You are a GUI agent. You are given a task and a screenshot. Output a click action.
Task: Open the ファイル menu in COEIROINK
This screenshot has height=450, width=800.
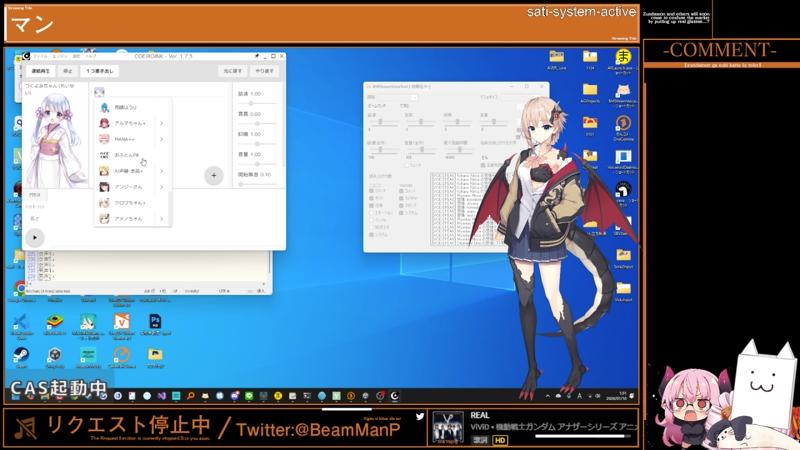(41, 56)
